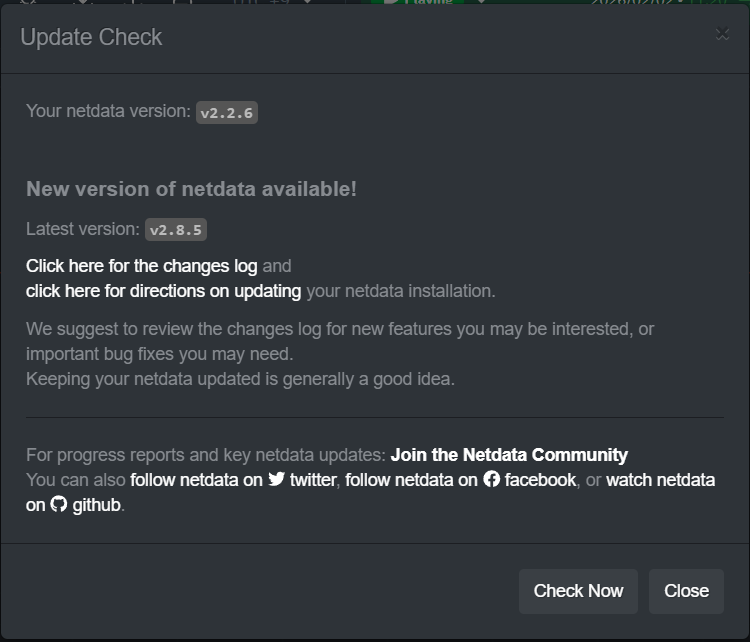The image size is (750, 642).
Task: Select the "watch netdata" link text
Action: (x=660, y=480)
